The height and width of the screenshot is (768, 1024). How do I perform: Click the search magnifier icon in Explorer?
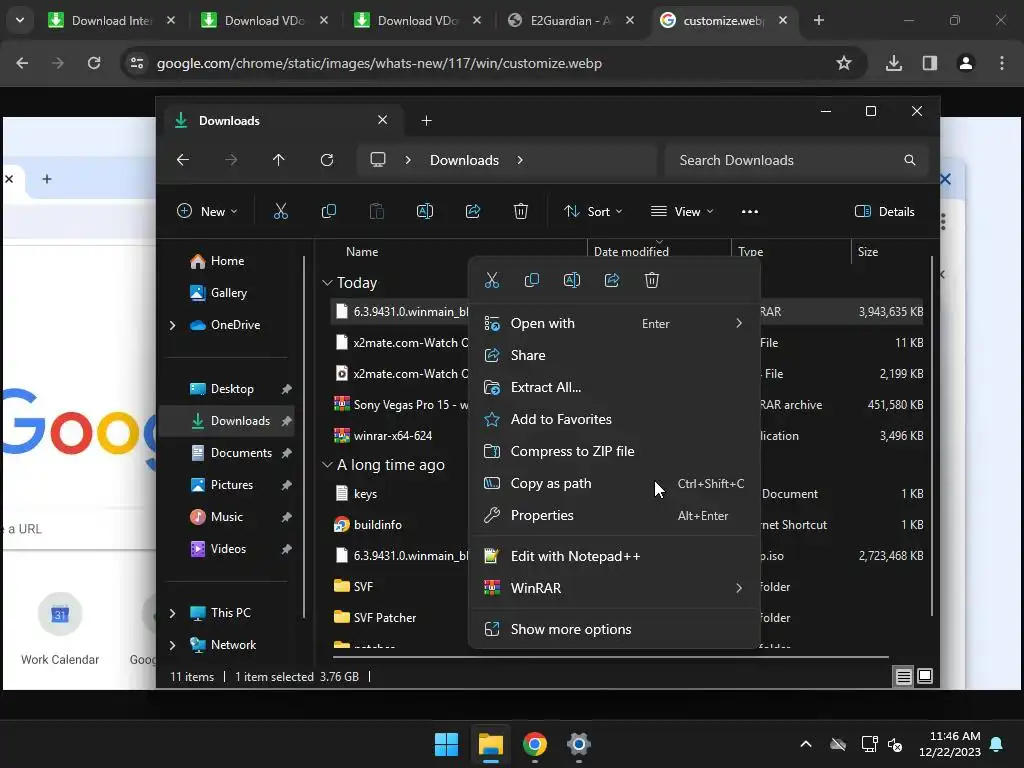click(910, 160)
